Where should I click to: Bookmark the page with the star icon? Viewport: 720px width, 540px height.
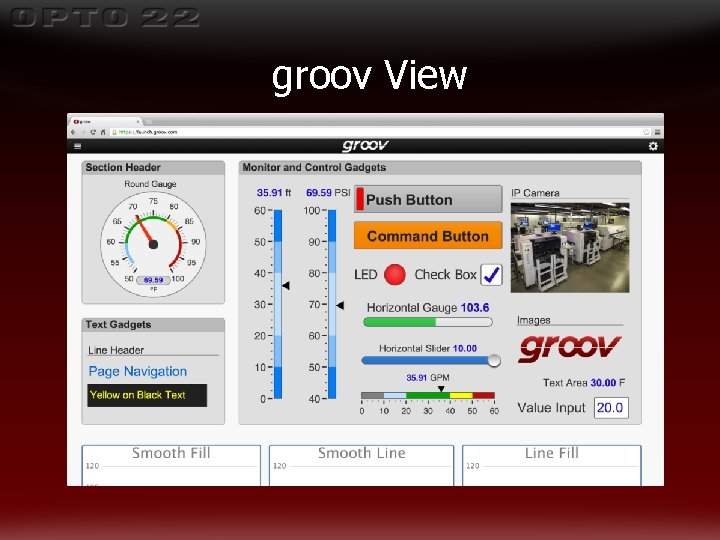pos(646,132)
